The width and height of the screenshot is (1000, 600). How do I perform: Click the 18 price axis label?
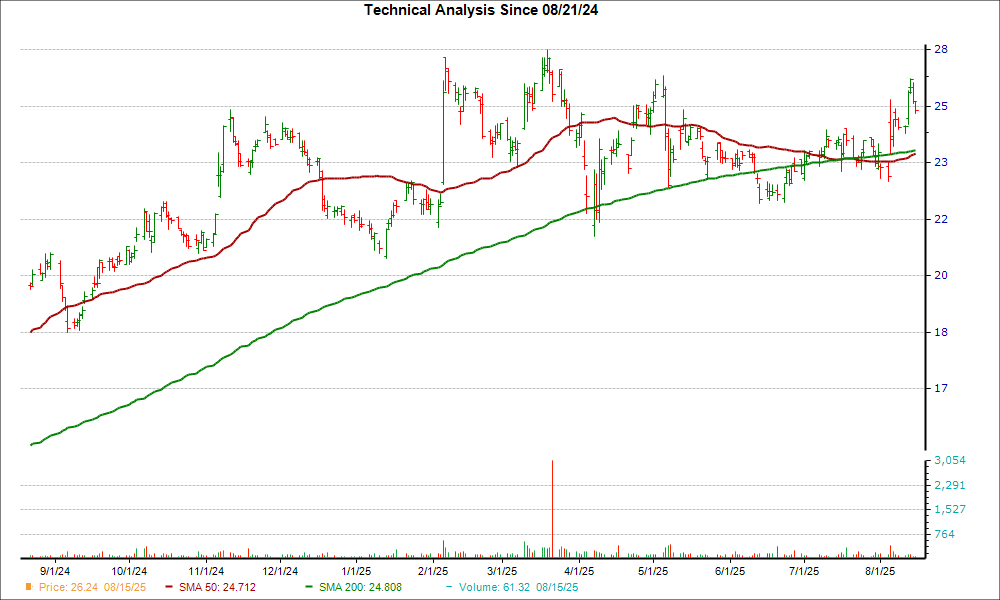click(941, 332)
